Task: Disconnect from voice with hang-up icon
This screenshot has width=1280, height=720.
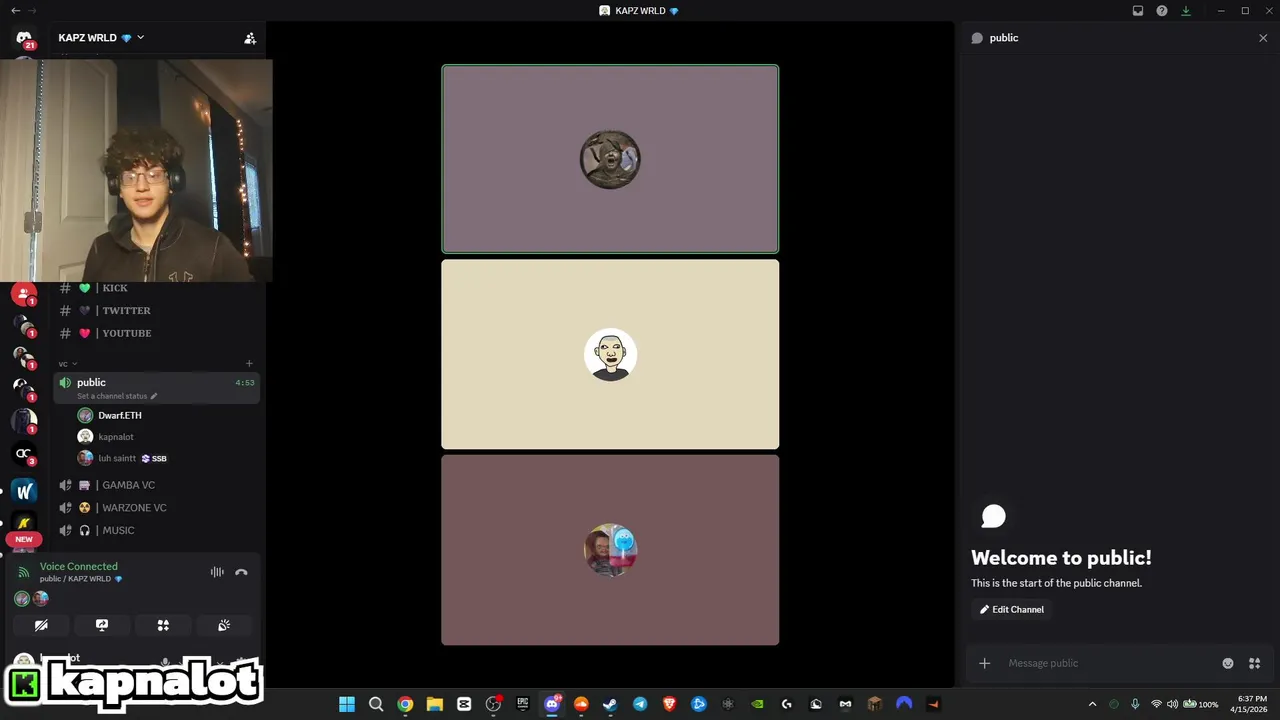Action: (241, 572)
